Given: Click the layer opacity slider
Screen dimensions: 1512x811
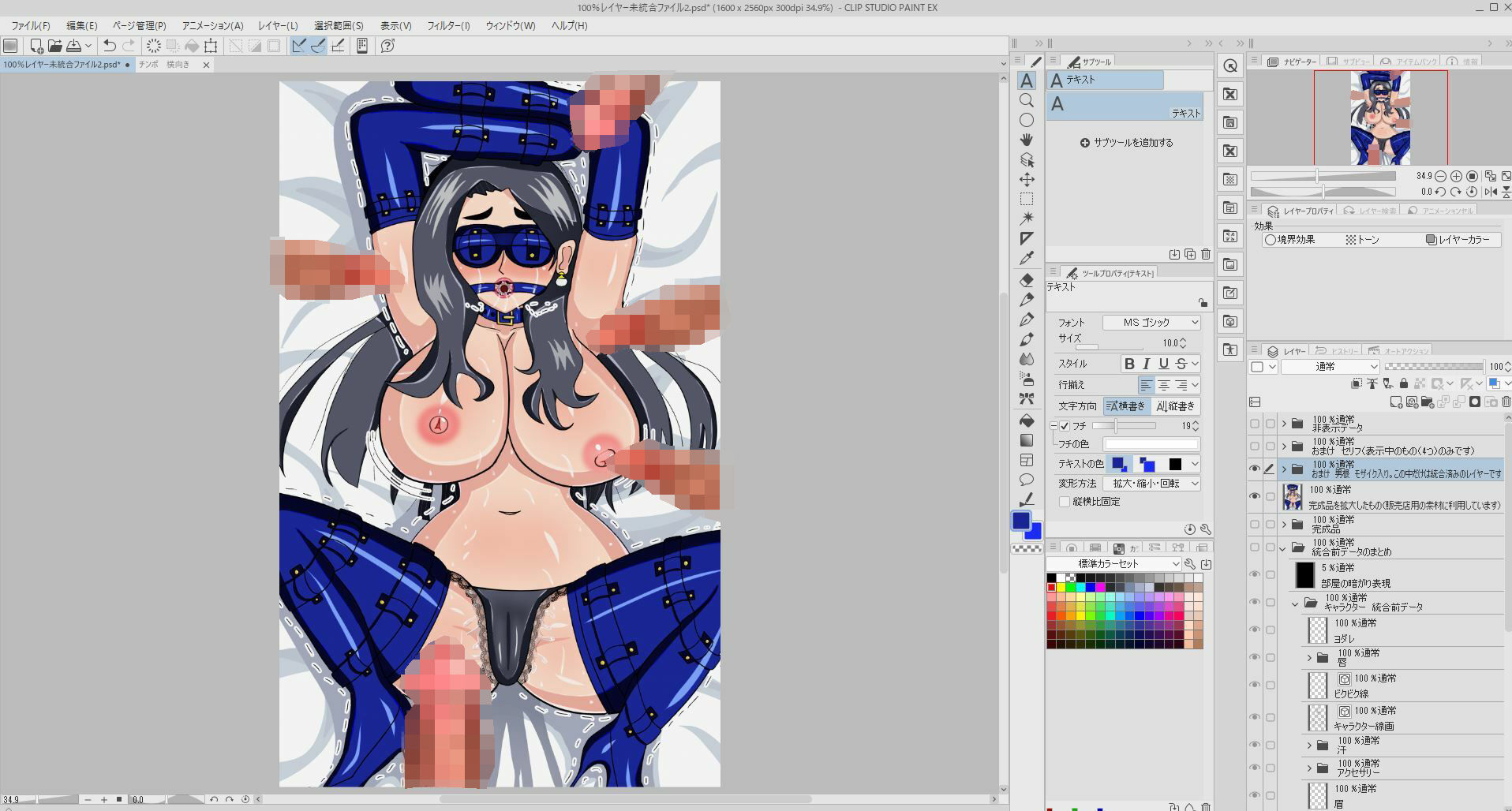Looking at the screenshot, I should pos(1433,366).
